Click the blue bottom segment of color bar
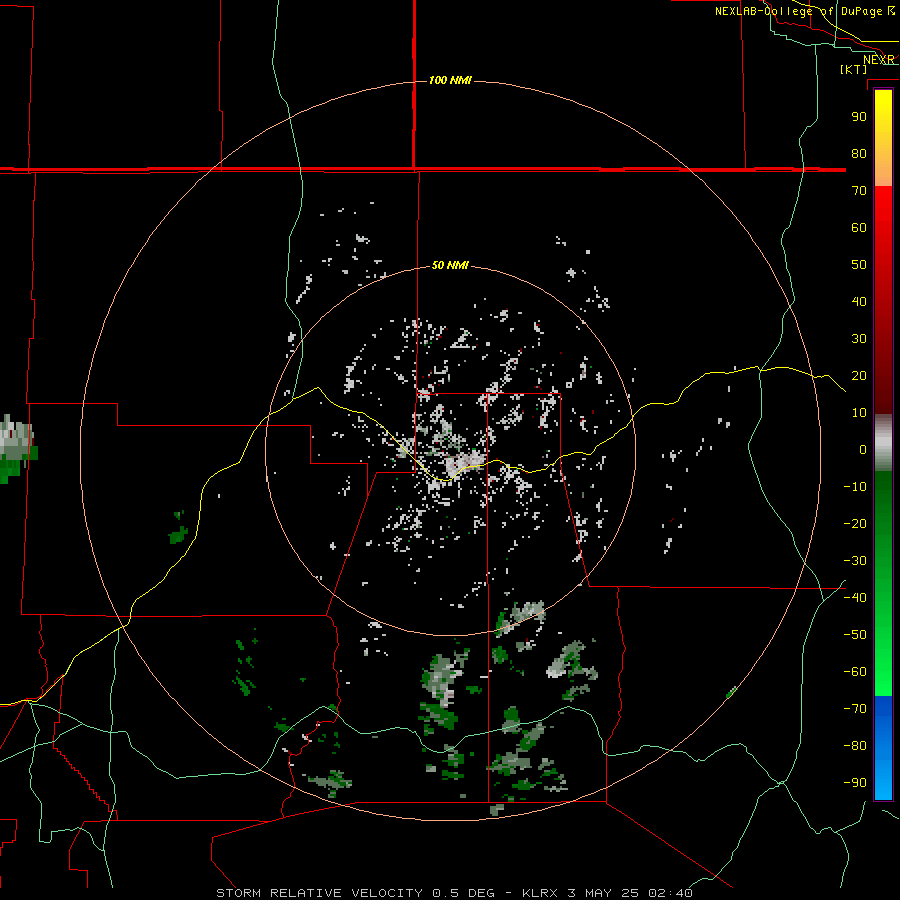Screen dimensions: 900x900 point(883,748)
